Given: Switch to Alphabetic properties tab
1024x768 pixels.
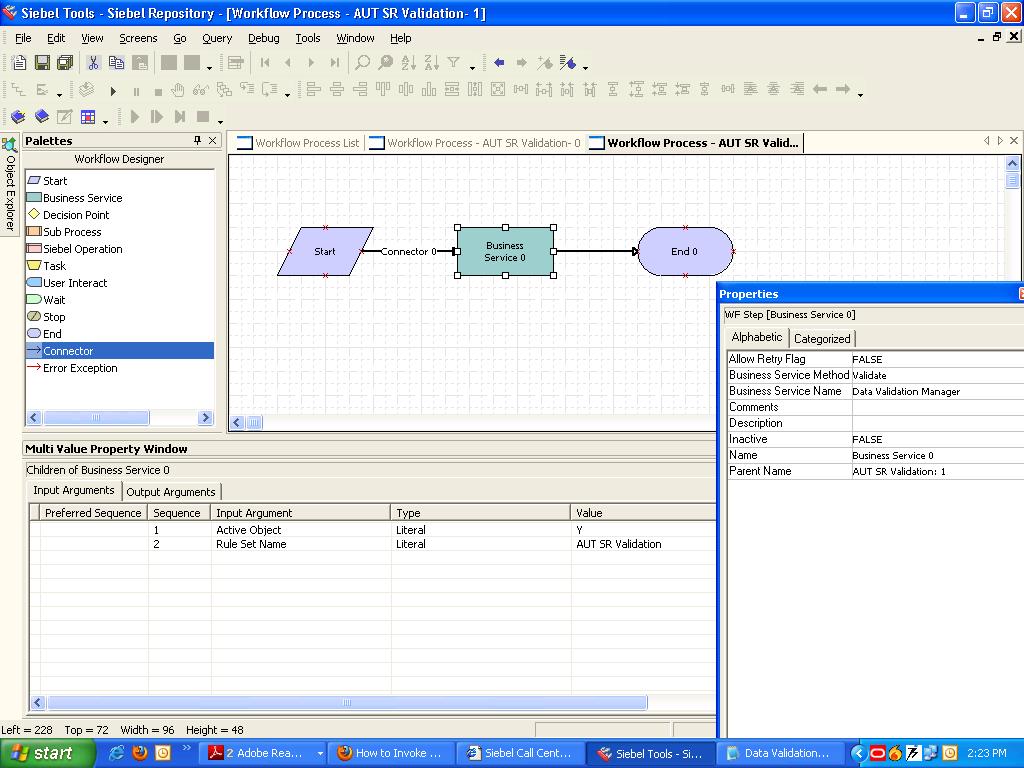Looking at the screenshot, I should tap(756, 337).
